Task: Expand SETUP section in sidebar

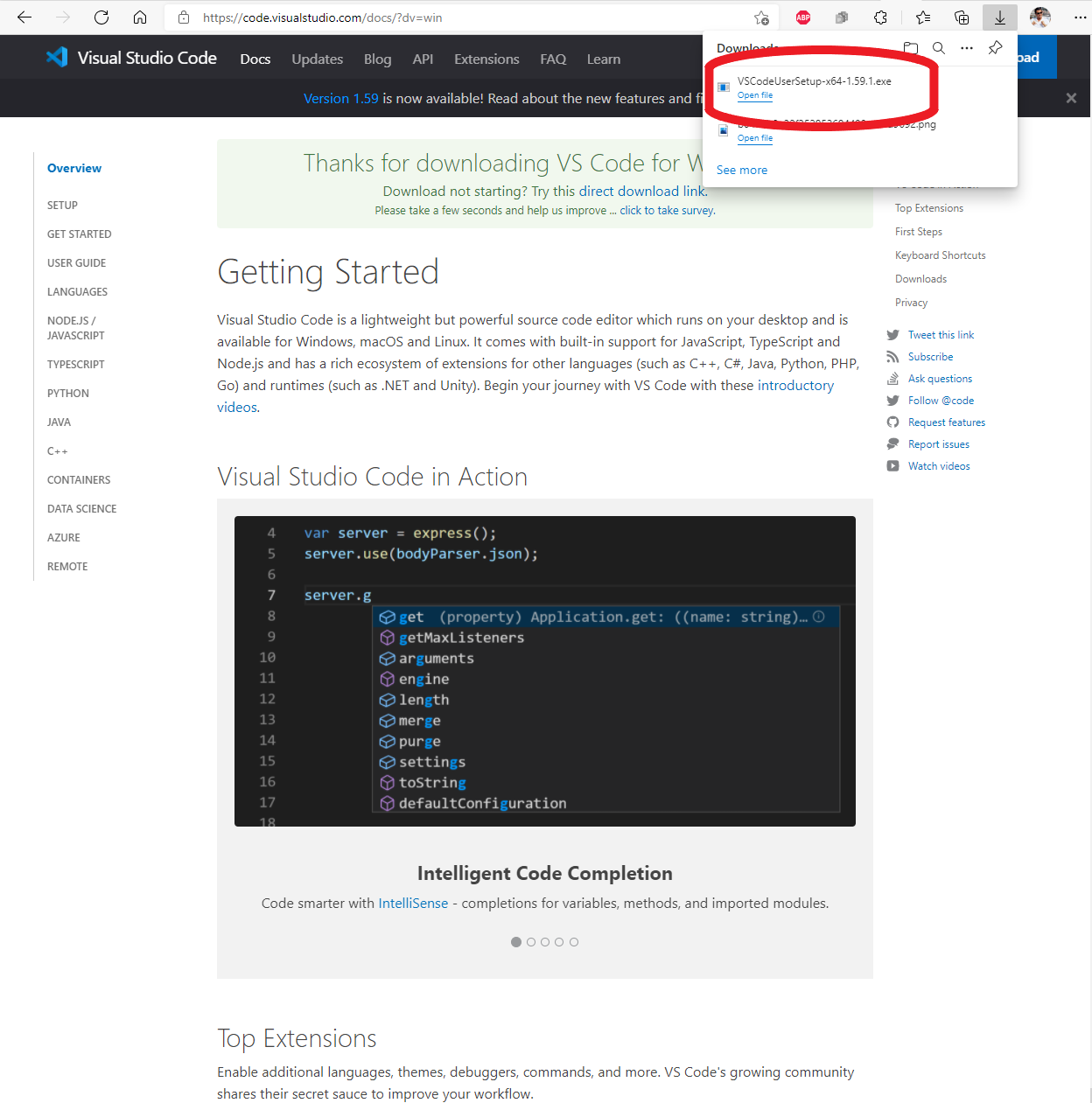Action: click(x=62, y=205)
